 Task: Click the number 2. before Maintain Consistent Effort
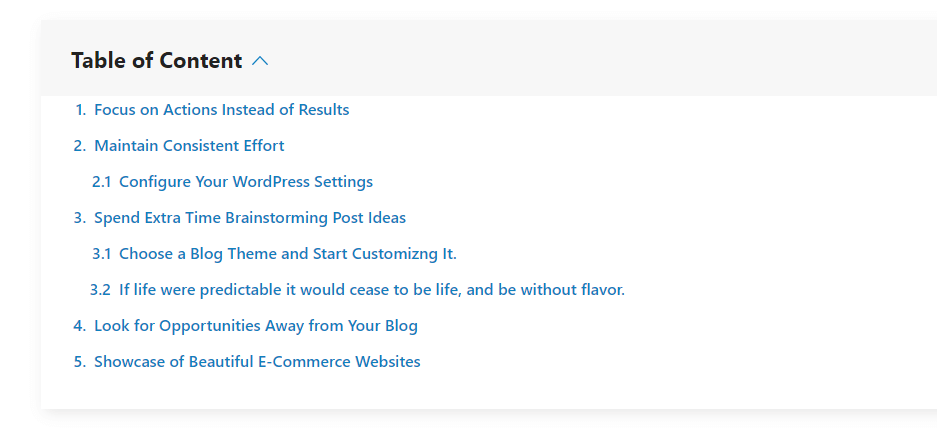click(x=80, y=146)
